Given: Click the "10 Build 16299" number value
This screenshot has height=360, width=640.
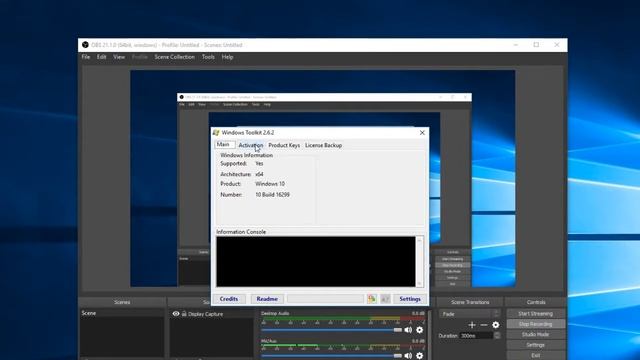Looking at the screenshot, I should click(x=272, y=195).
